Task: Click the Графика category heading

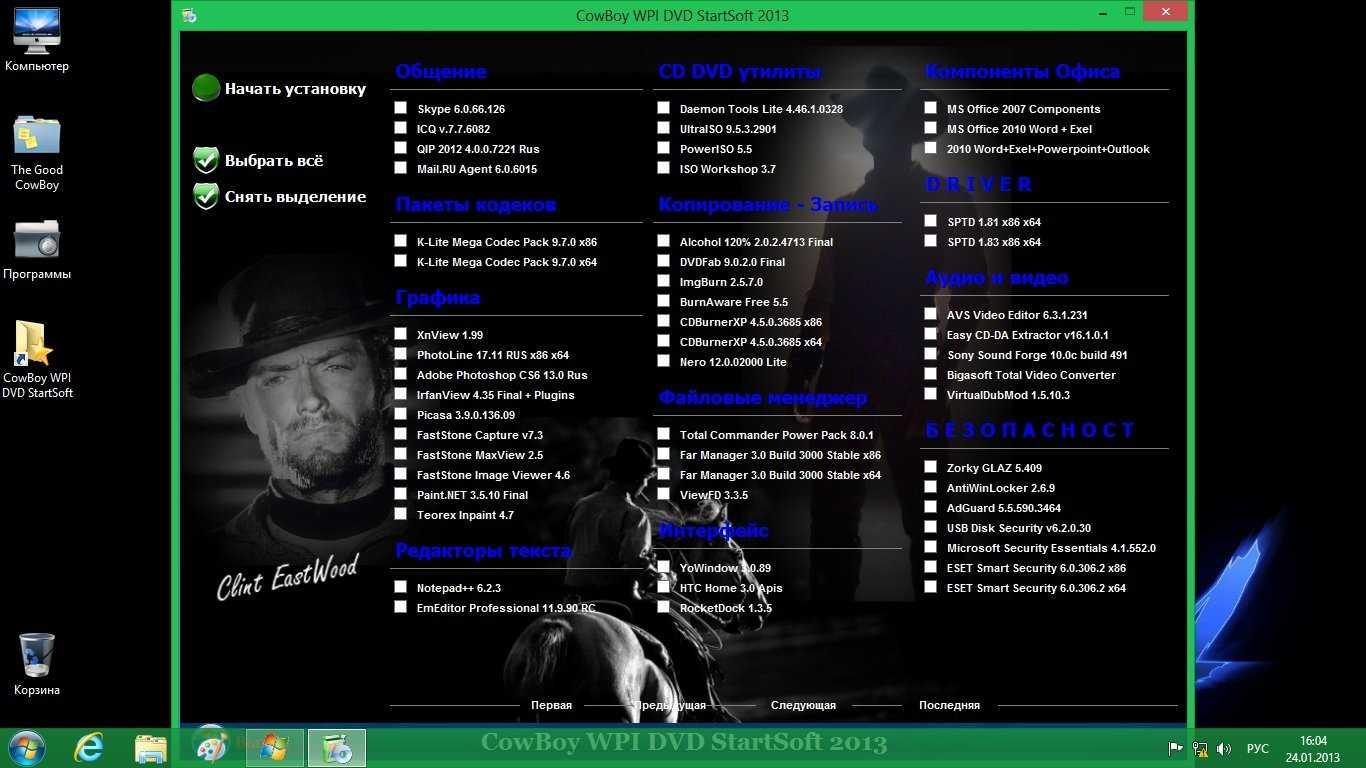Action: (437, 298)
